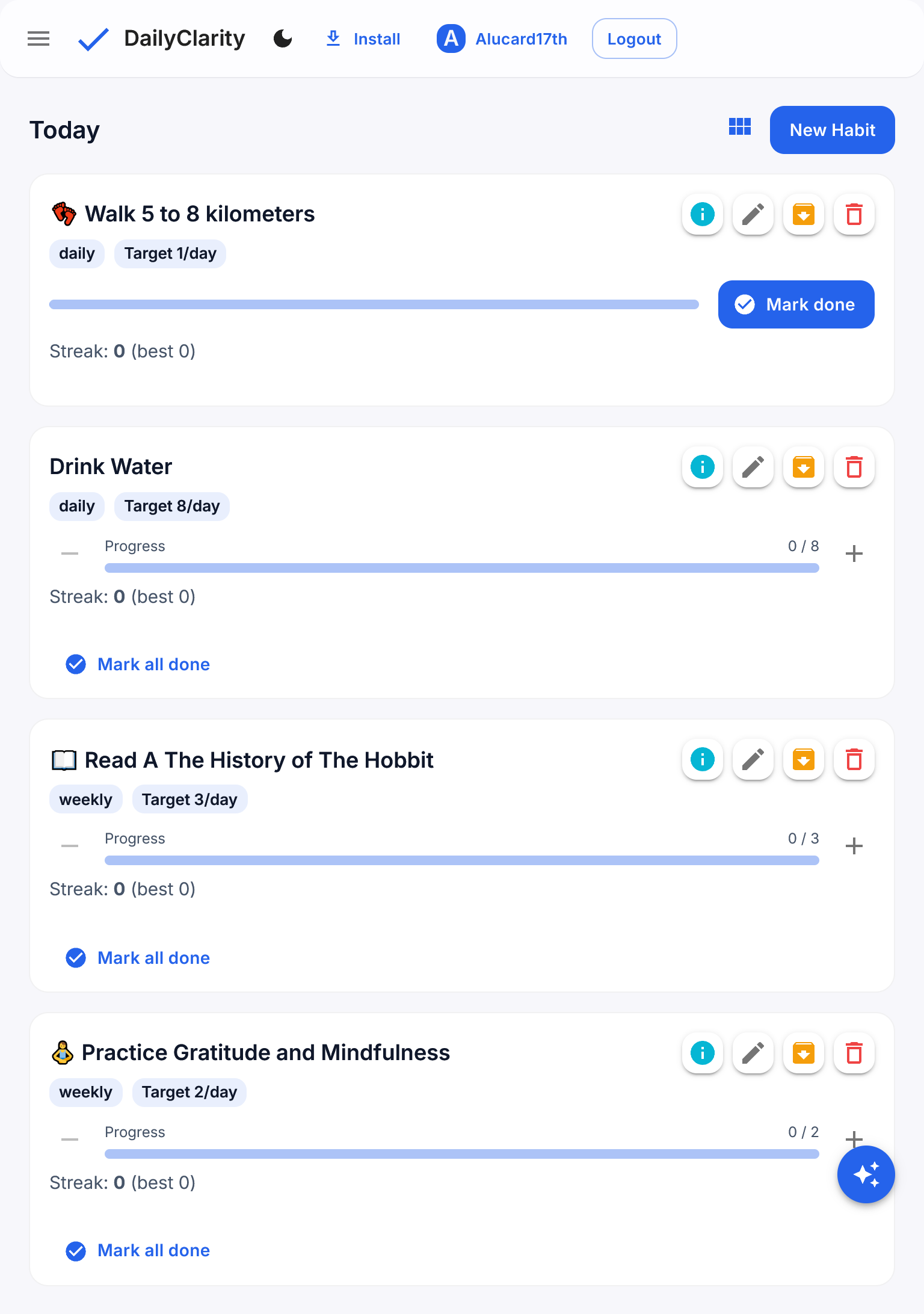Open the AI sparkle assistant button
924x1314 pixels.
pos(866,1174)
